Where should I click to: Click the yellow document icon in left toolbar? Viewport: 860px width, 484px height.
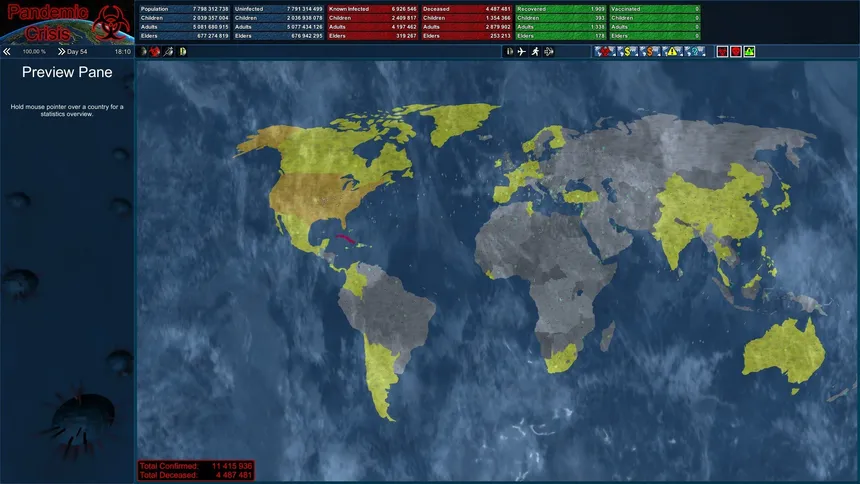pos(183,52)
